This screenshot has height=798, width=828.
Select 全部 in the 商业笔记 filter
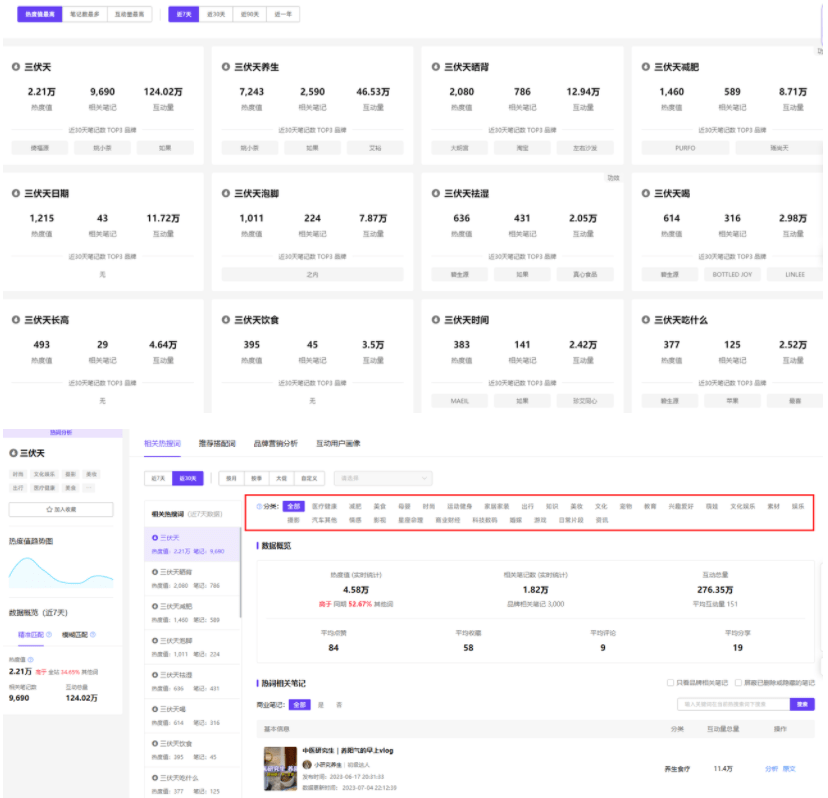click(x=299, y=705)
